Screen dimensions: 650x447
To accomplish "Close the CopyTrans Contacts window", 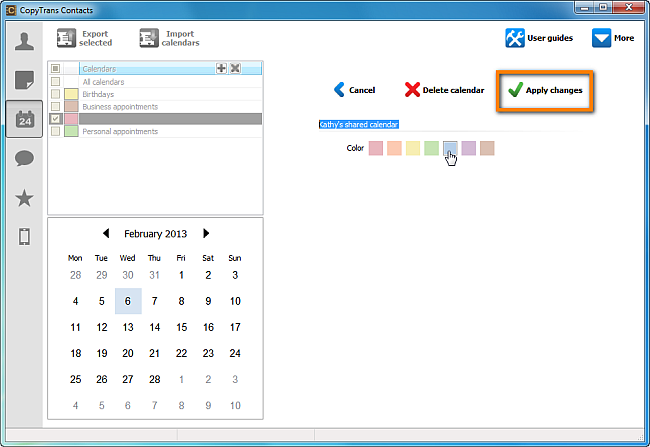I will pos(628,7).
